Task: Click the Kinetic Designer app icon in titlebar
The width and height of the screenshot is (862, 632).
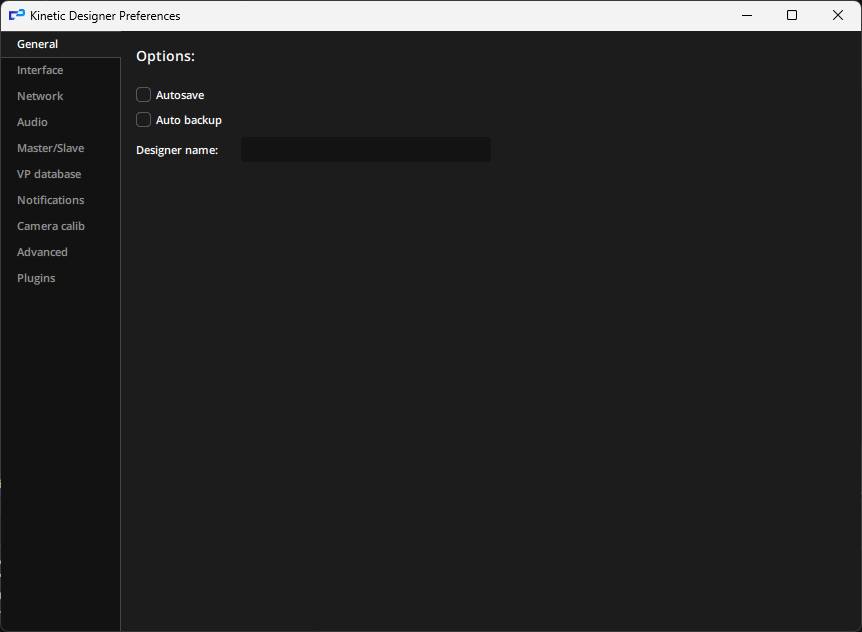Action: tap(16, 15)
